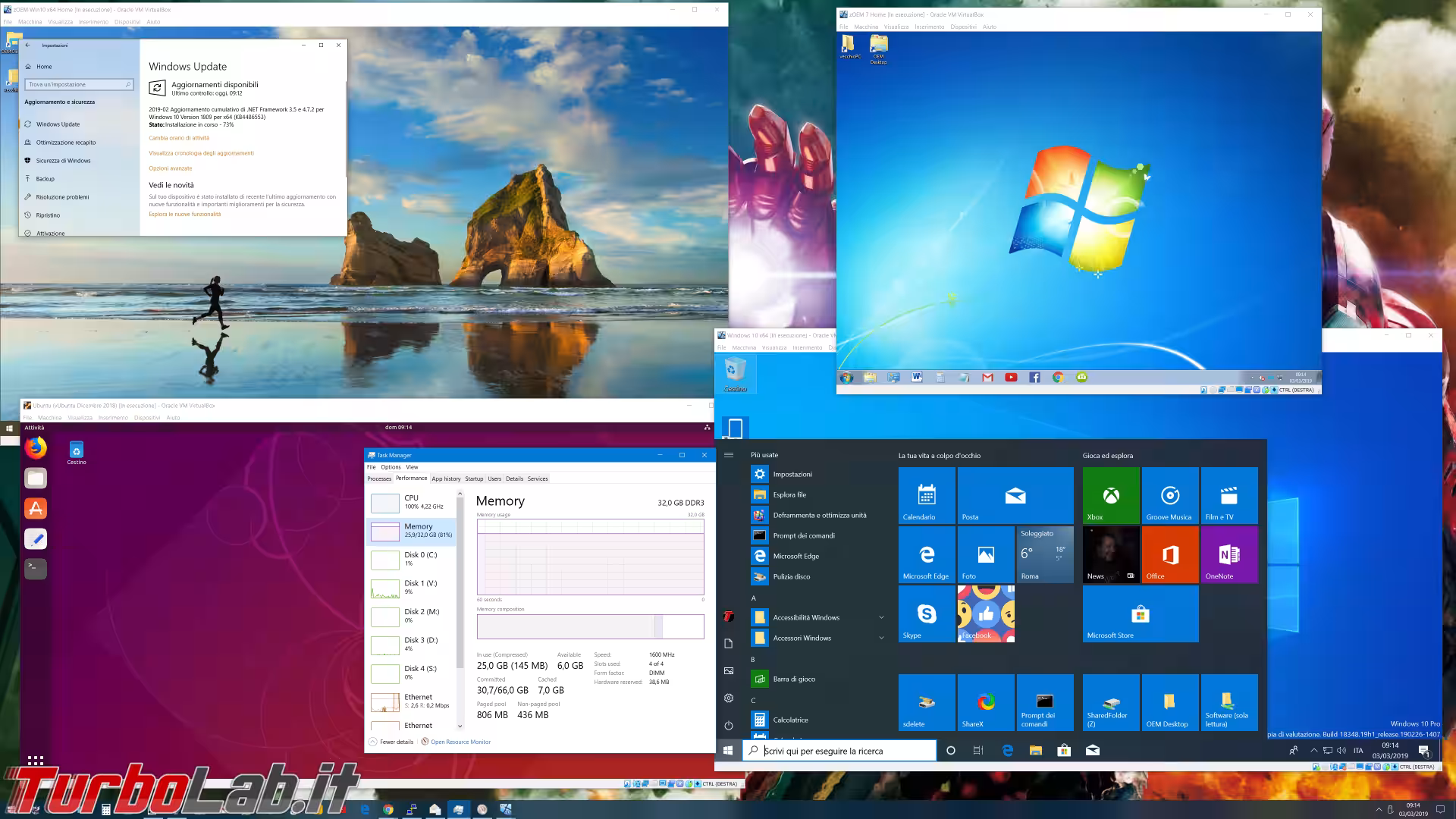Switch to the App history tab
Viewport: 1456px width, 819px height.
(x=446, y=479)
